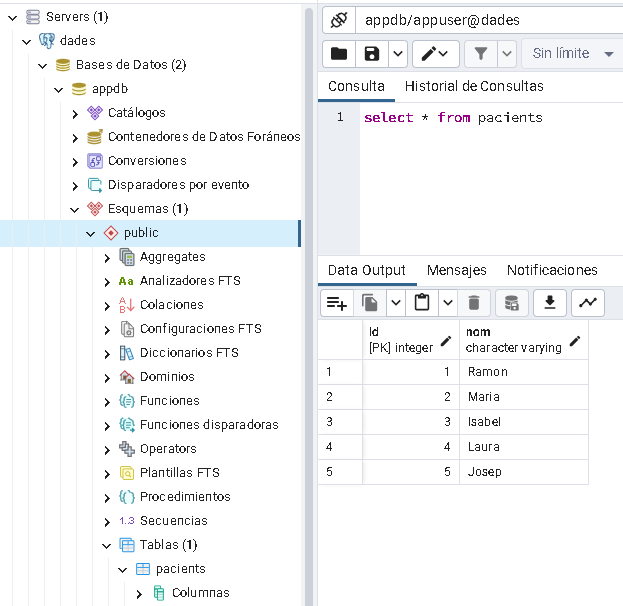Viewport: 623px width, 606px height.
Task: Click the pencil edit icon in query toolbar
Action: pos(430,54)
